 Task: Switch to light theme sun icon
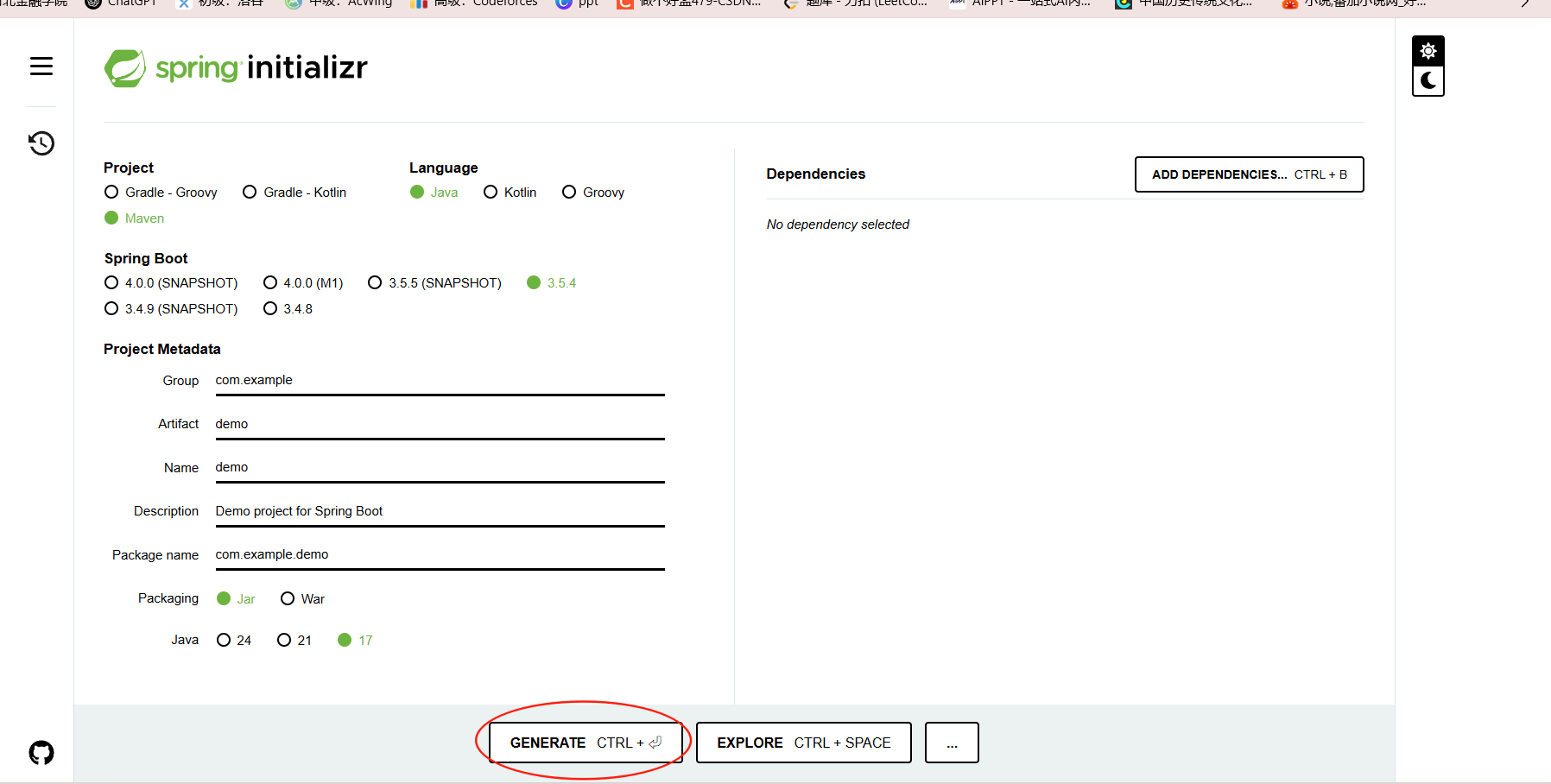(1428, 51)
